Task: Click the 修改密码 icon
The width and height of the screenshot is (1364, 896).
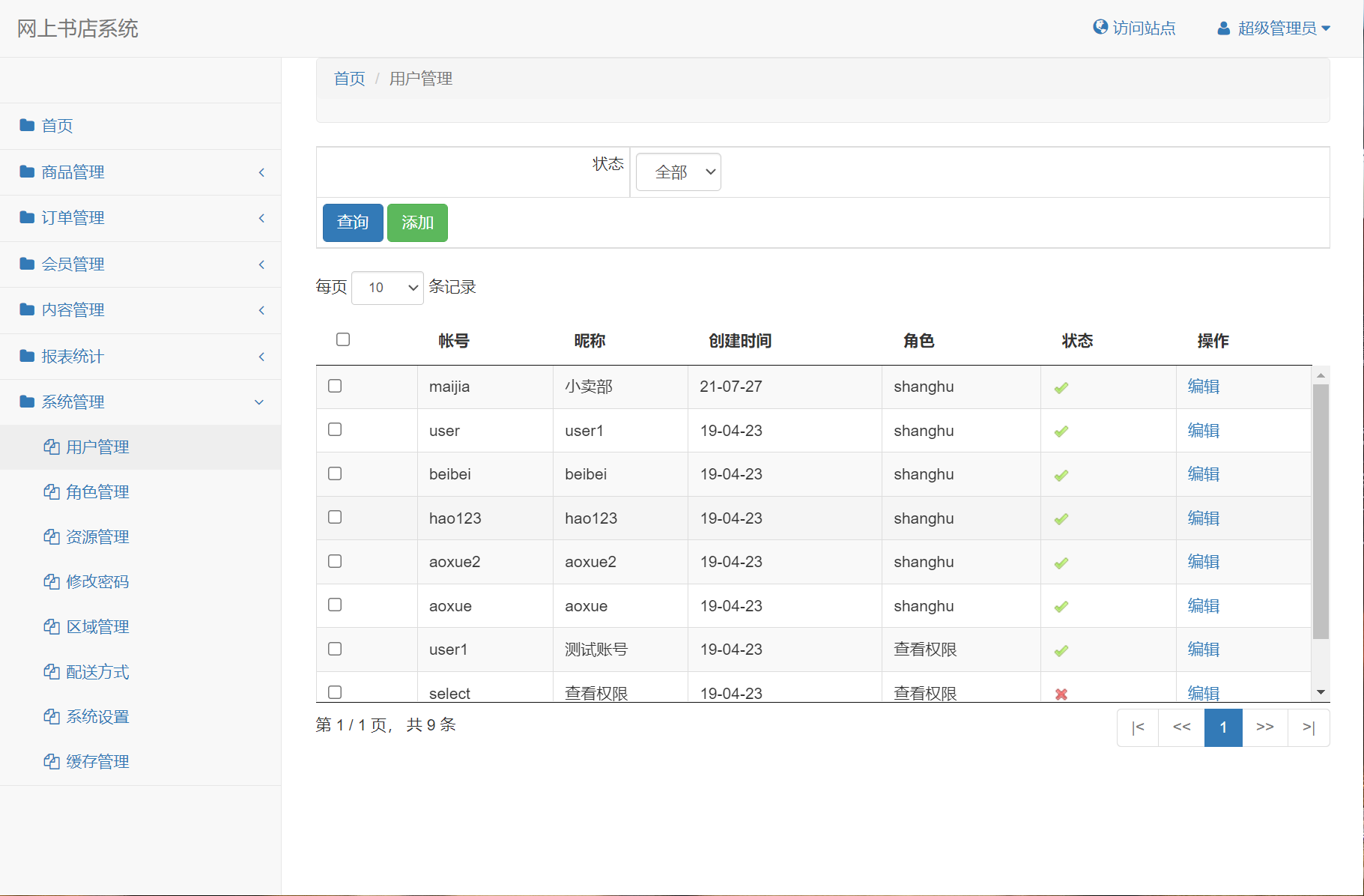Action: (x=51, y=581)
